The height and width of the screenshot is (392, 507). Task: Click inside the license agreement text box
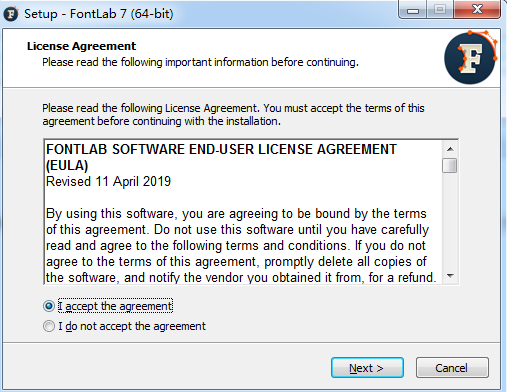[243, 212]
